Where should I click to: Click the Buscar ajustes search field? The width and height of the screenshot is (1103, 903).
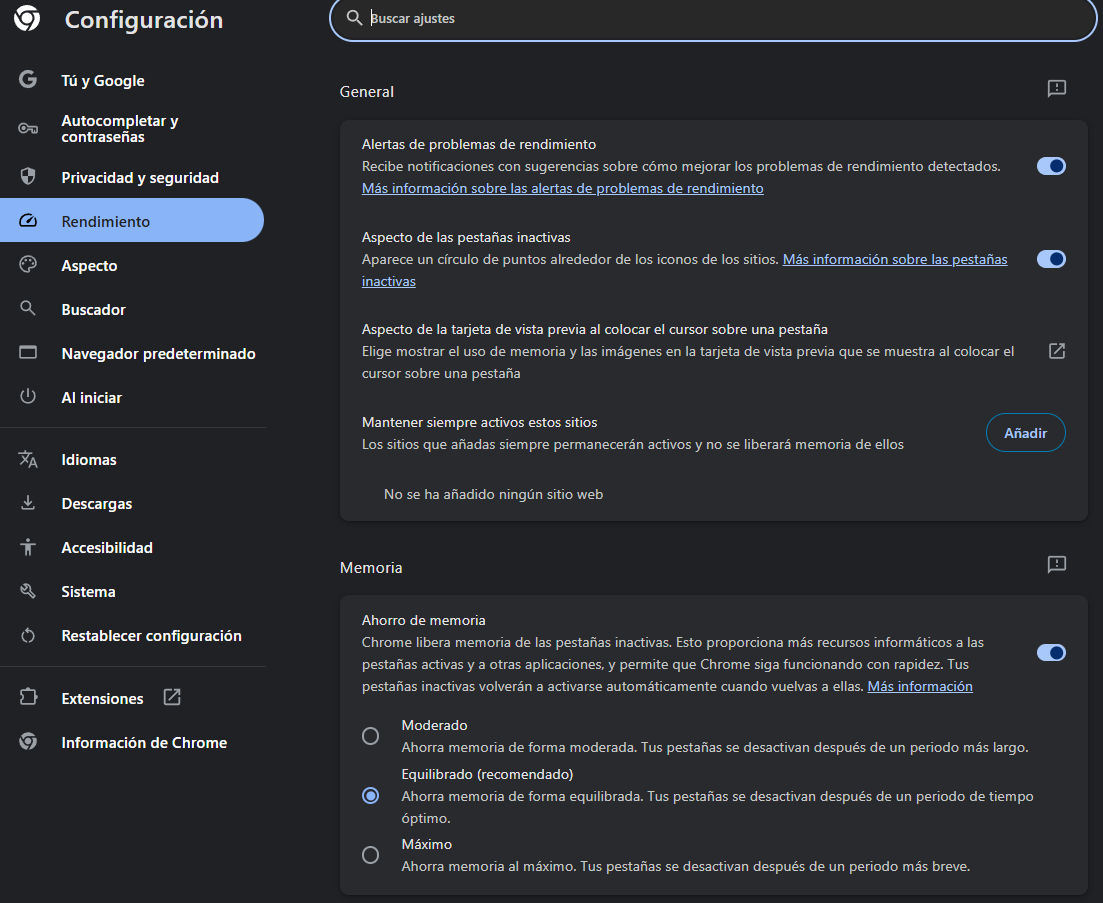712,18
